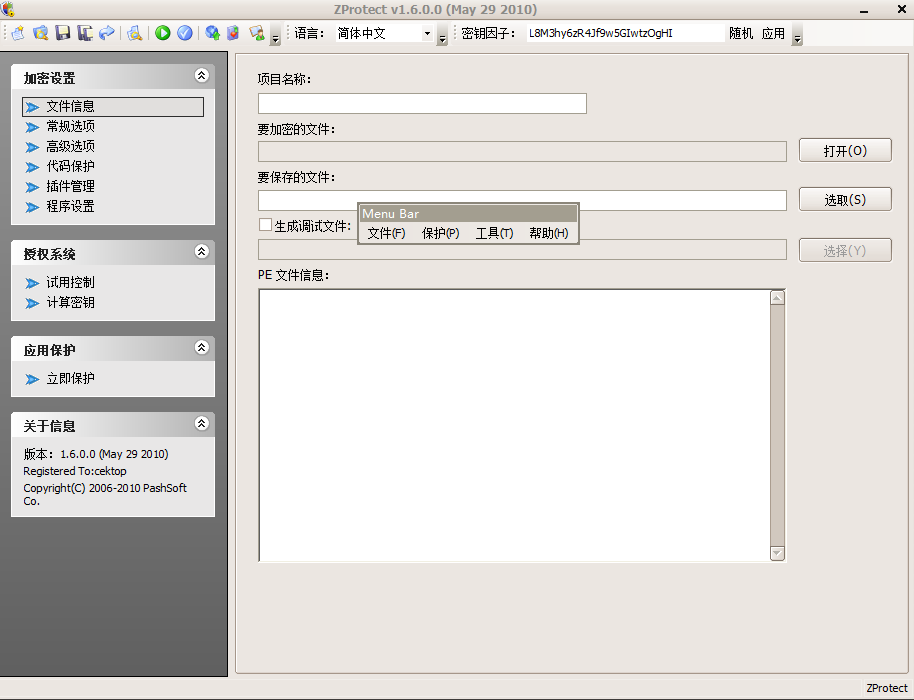The image size is (914, 700).
Task: Click the PE info scrollbar down arrow
Action: click(777, 553)
